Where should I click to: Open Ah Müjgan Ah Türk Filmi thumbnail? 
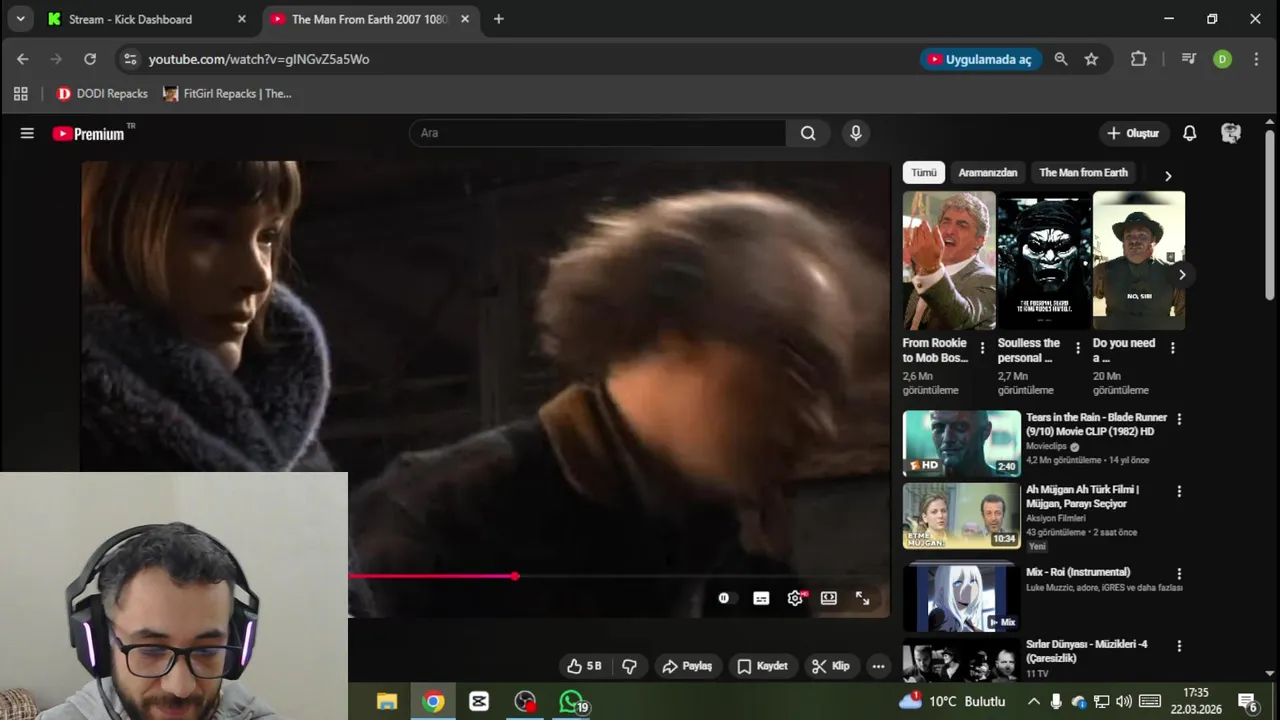coord(962,516)
